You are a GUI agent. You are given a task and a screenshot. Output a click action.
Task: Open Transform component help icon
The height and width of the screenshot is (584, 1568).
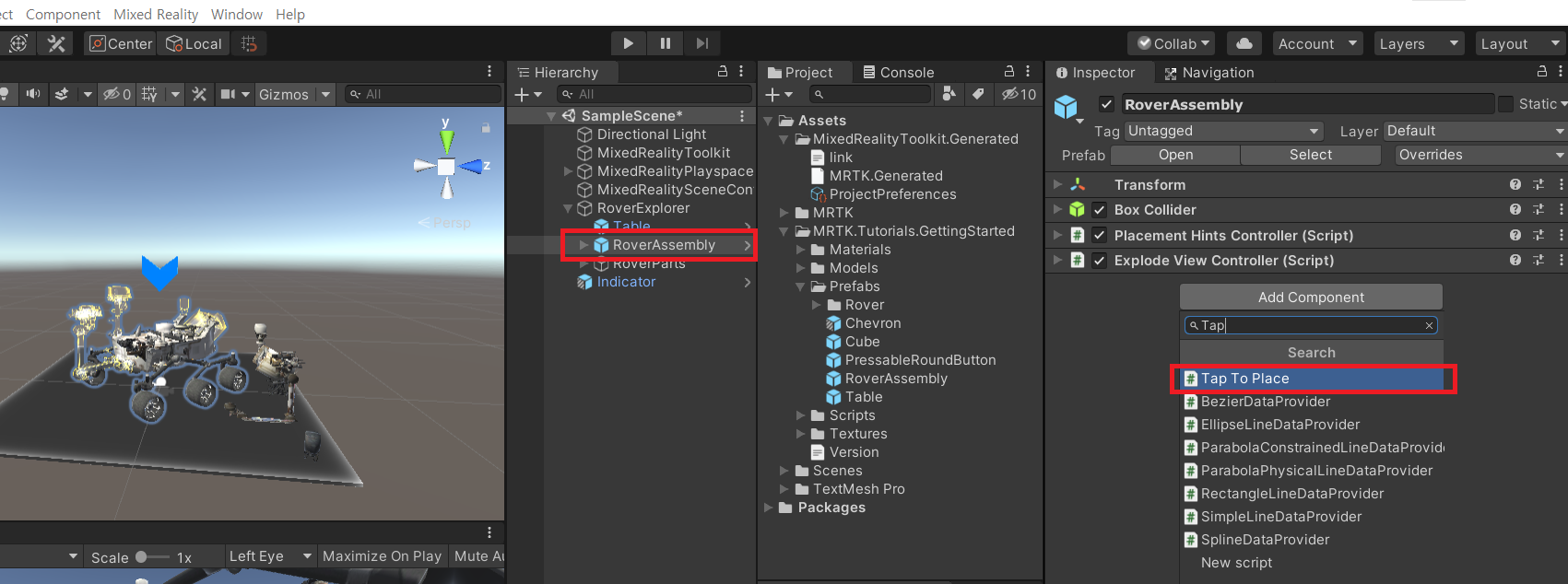pos(1515,184)
